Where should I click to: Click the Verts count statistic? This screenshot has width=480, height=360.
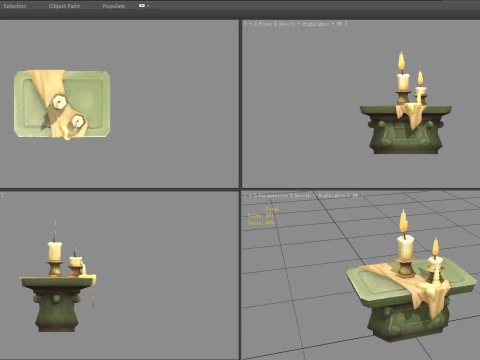(x=261, y=223)
